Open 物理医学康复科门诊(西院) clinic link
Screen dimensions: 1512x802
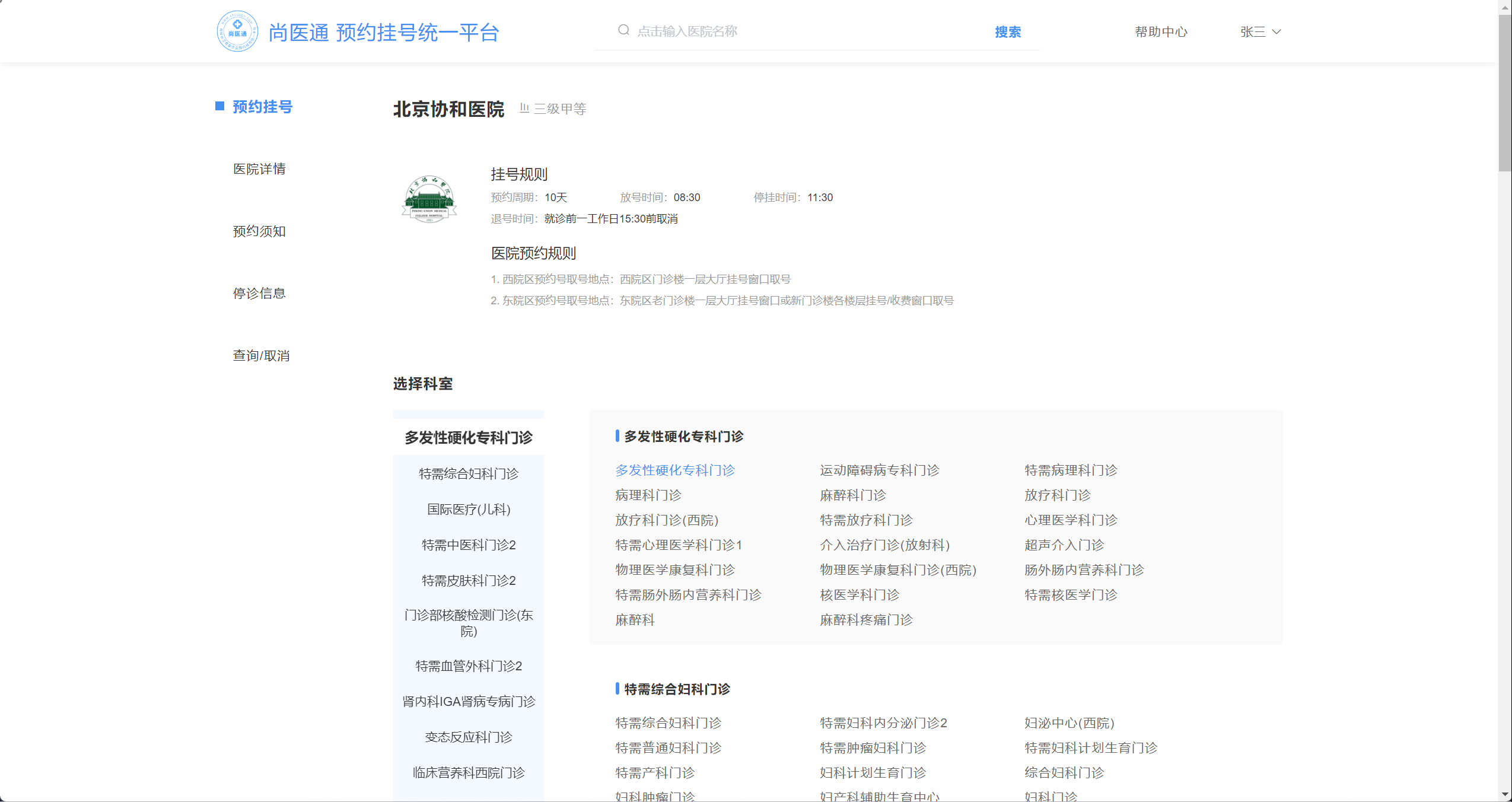click(898, 569)
